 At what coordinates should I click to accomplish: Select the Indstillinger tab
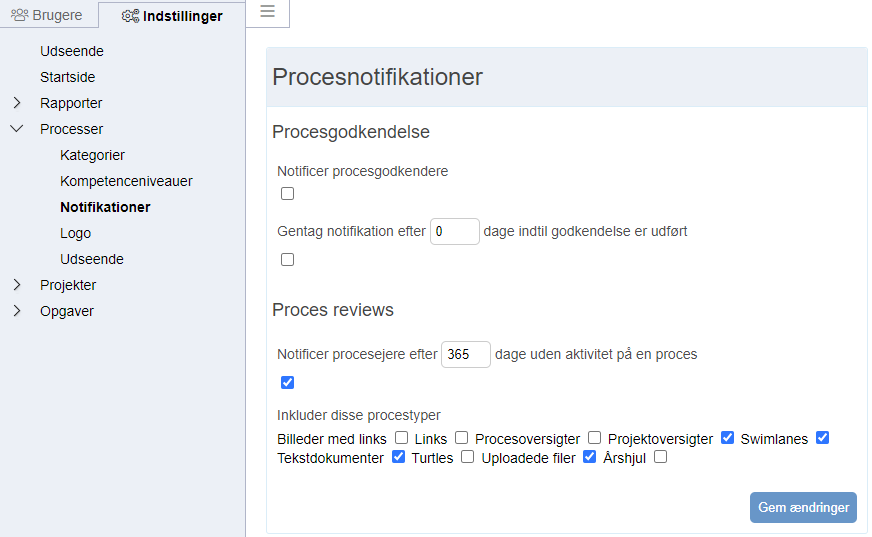point(172,16)
